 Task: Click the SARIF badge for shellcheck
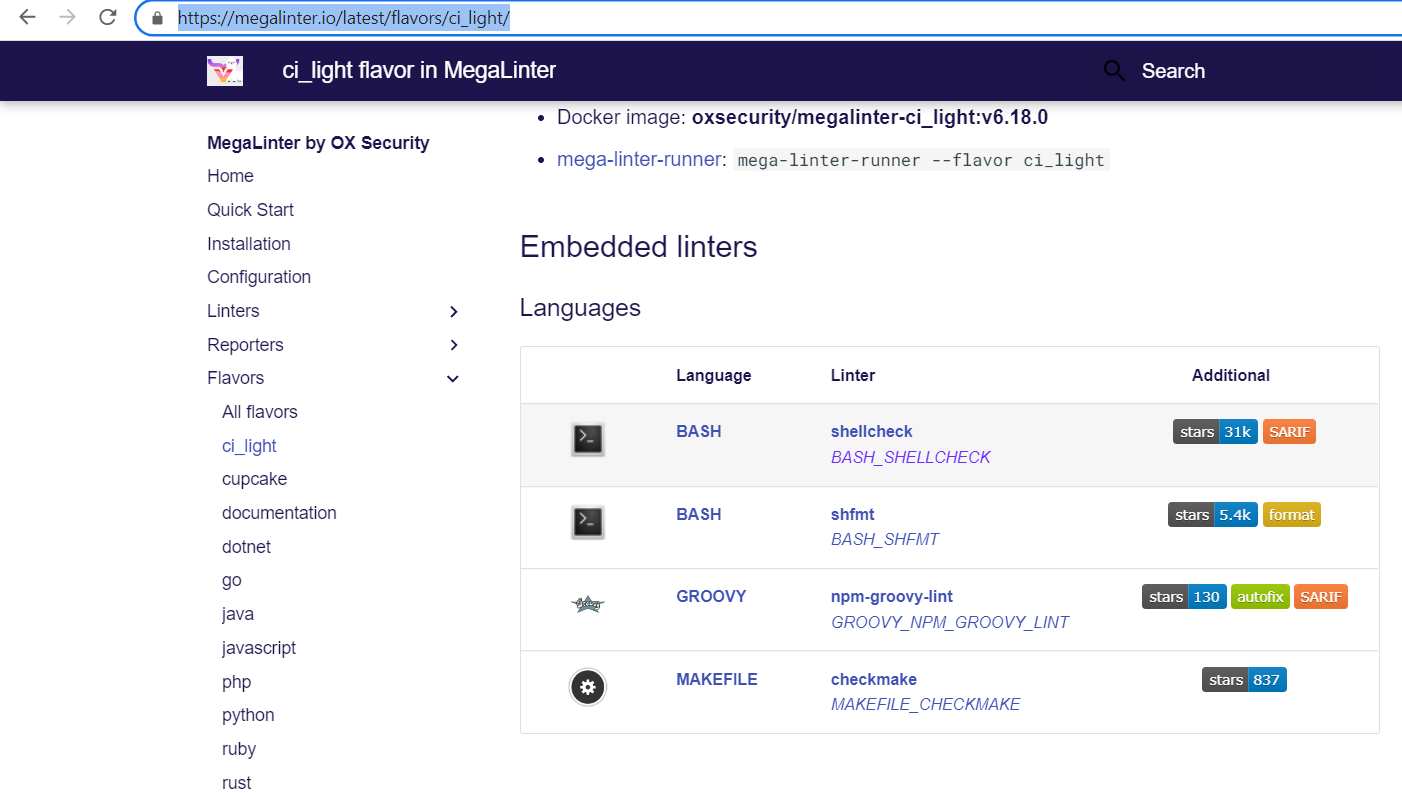coord(1289,432)
